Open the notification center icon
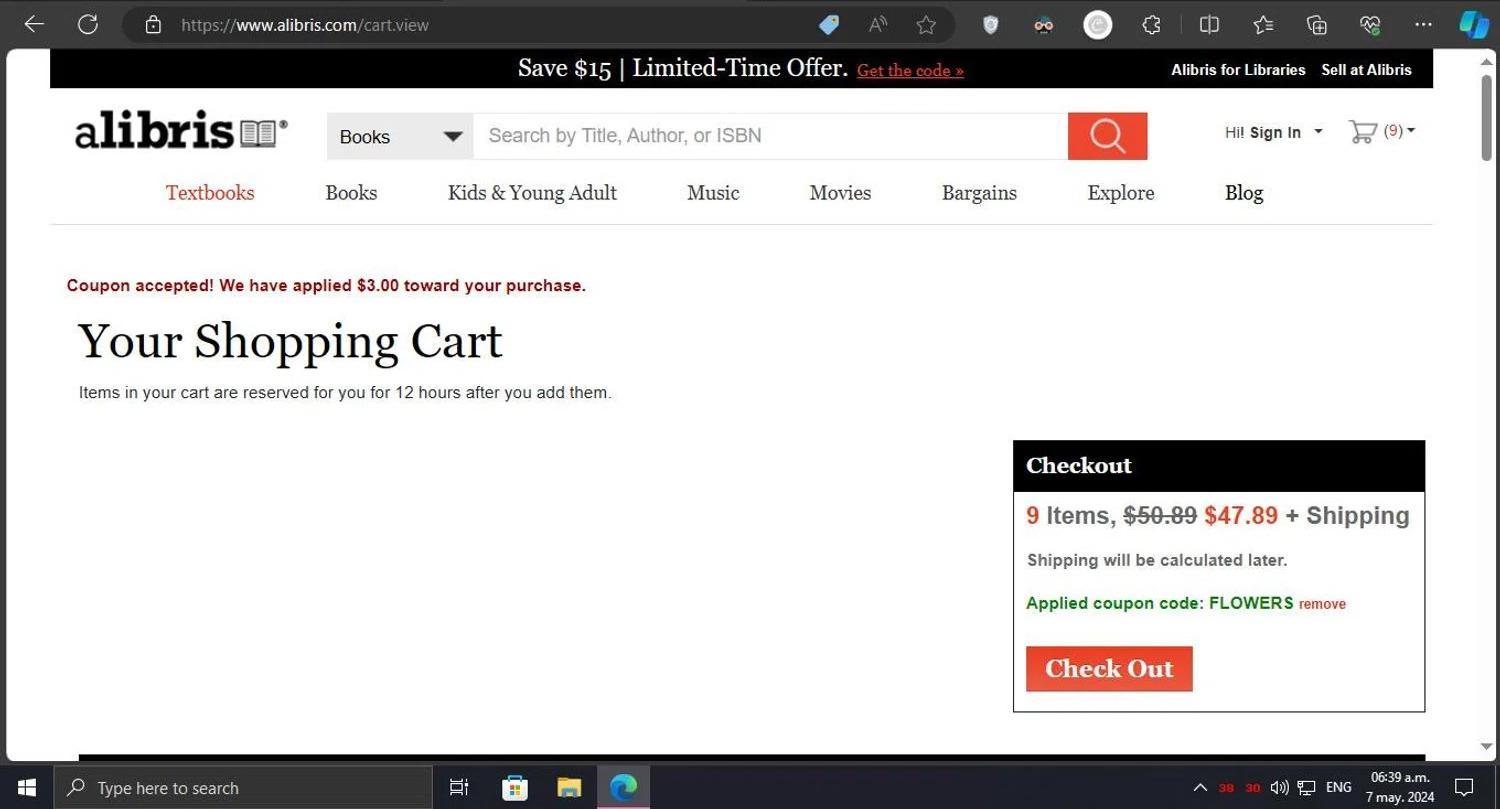This screenshot has width=1500, height=809. (x=1464, y=787)
